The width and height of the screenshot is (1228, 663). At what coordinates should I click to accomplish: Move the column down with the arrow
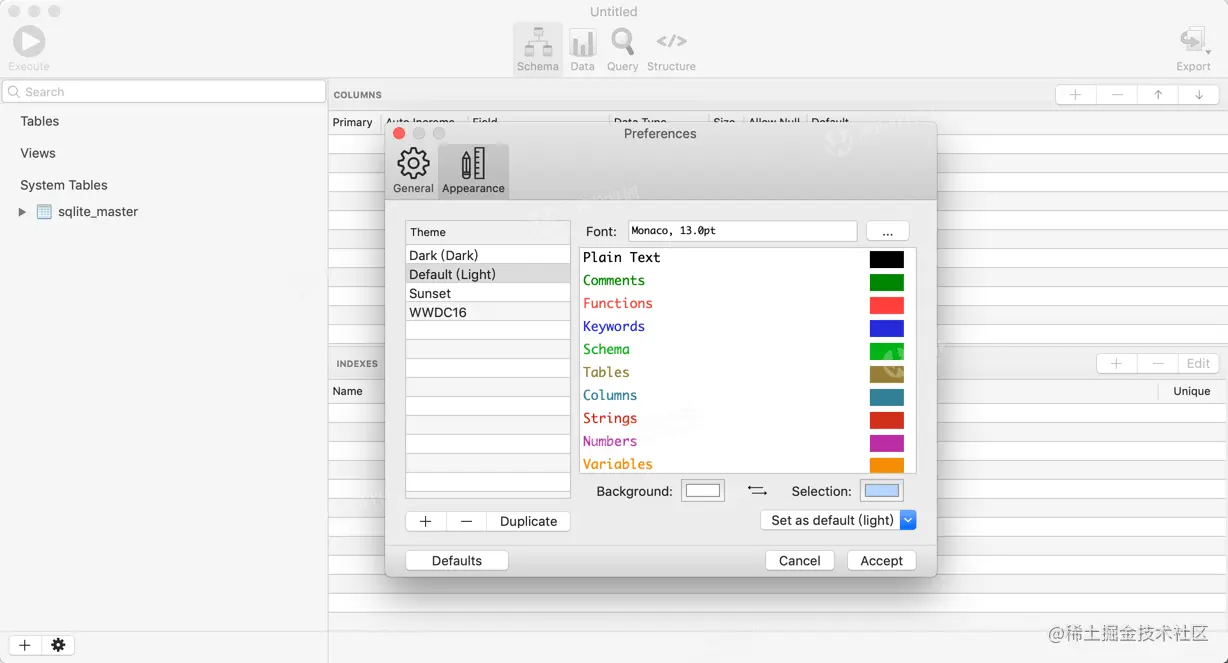(x=1199, y=95)
